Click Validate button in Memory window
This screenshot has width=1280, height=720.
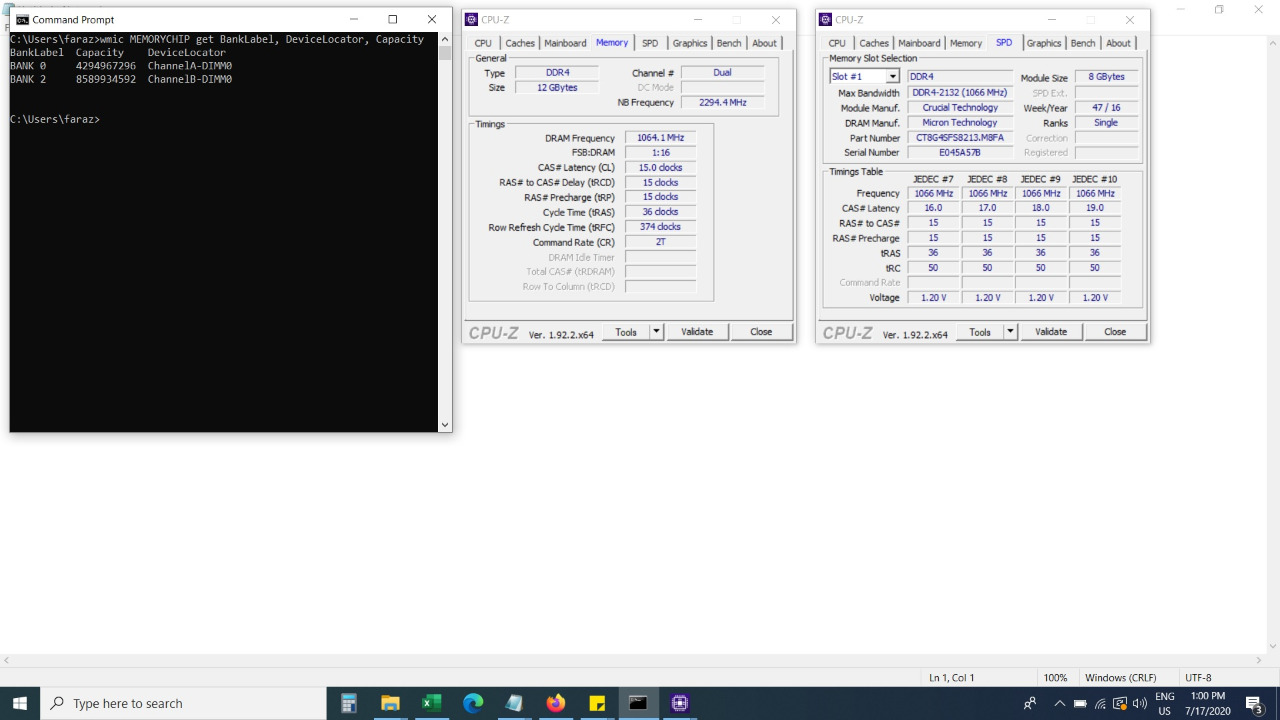(x=697, y=332)
